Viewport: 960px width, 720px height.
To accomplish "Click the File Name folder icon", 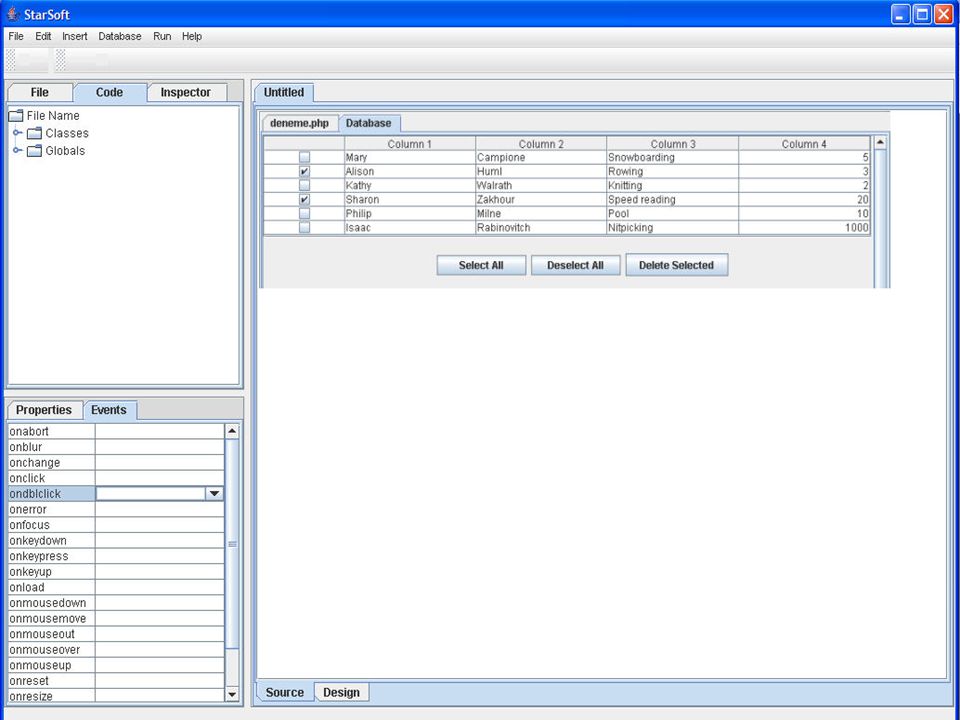I will [x=16, y=116].
